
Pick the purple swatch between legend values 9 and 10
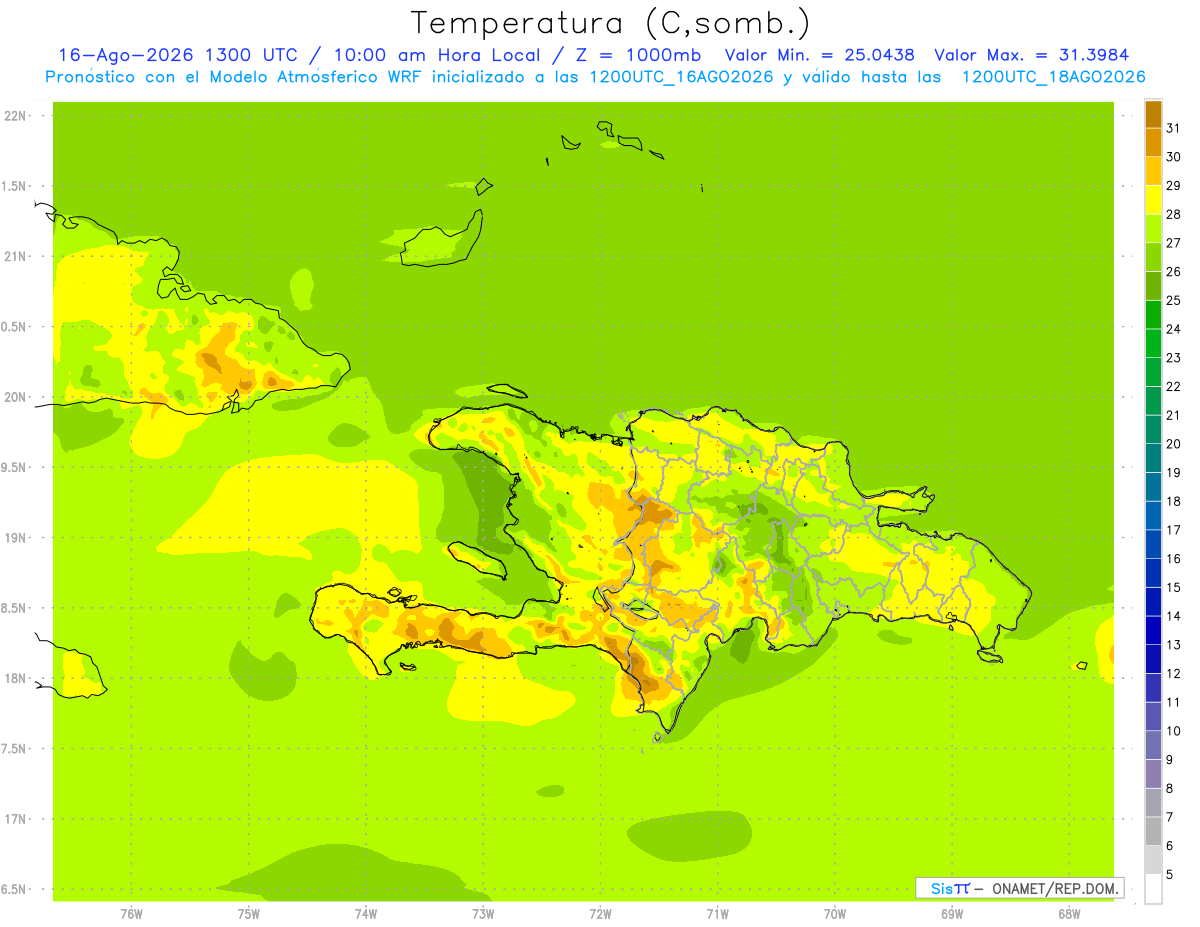point(1153,745)
